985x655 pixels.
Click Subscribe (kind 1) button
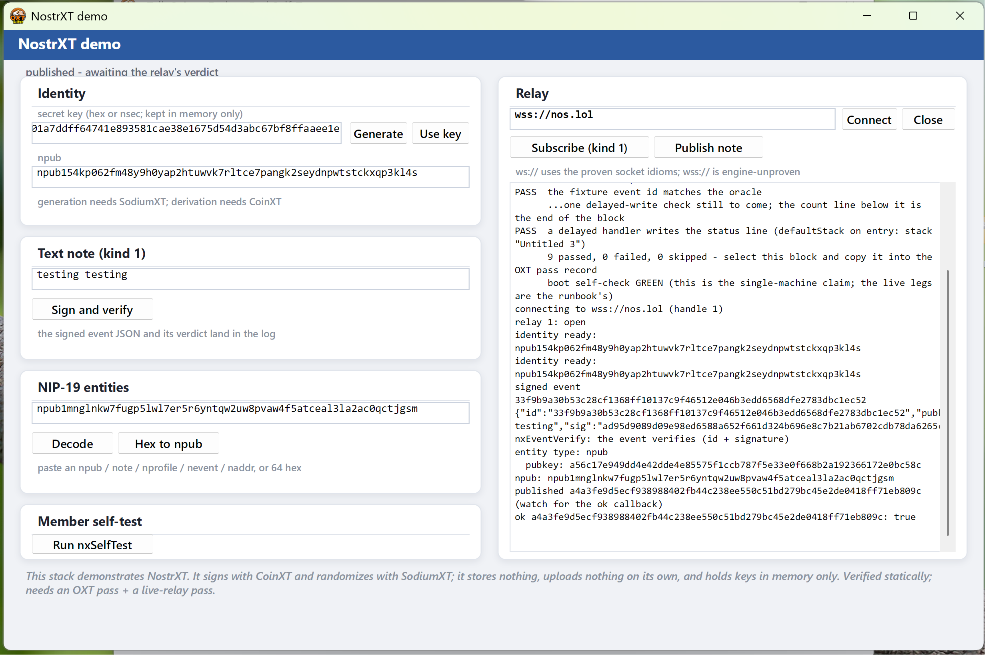tap(579, 148)
